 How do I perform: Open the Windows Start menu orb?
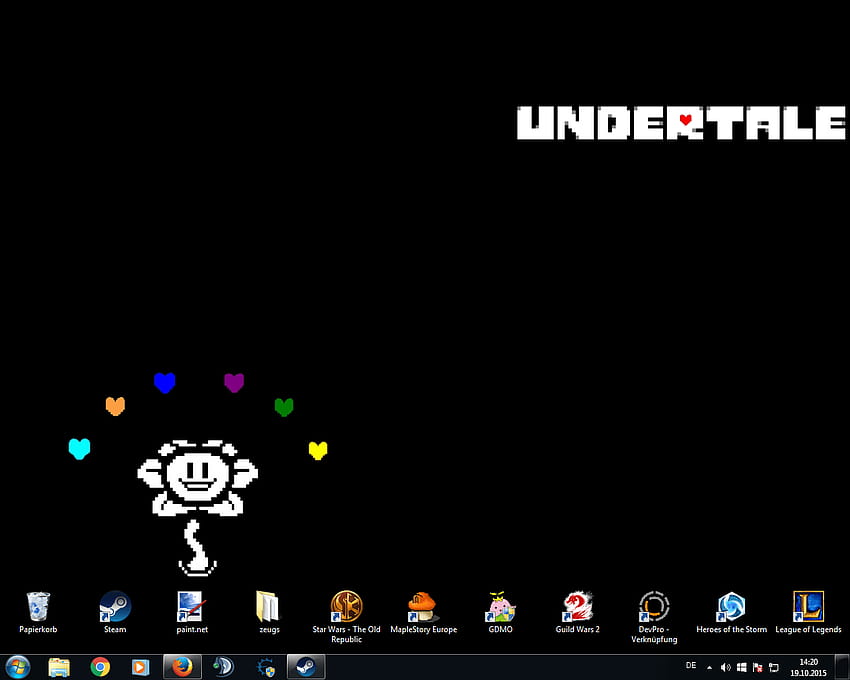click(18, 666)
